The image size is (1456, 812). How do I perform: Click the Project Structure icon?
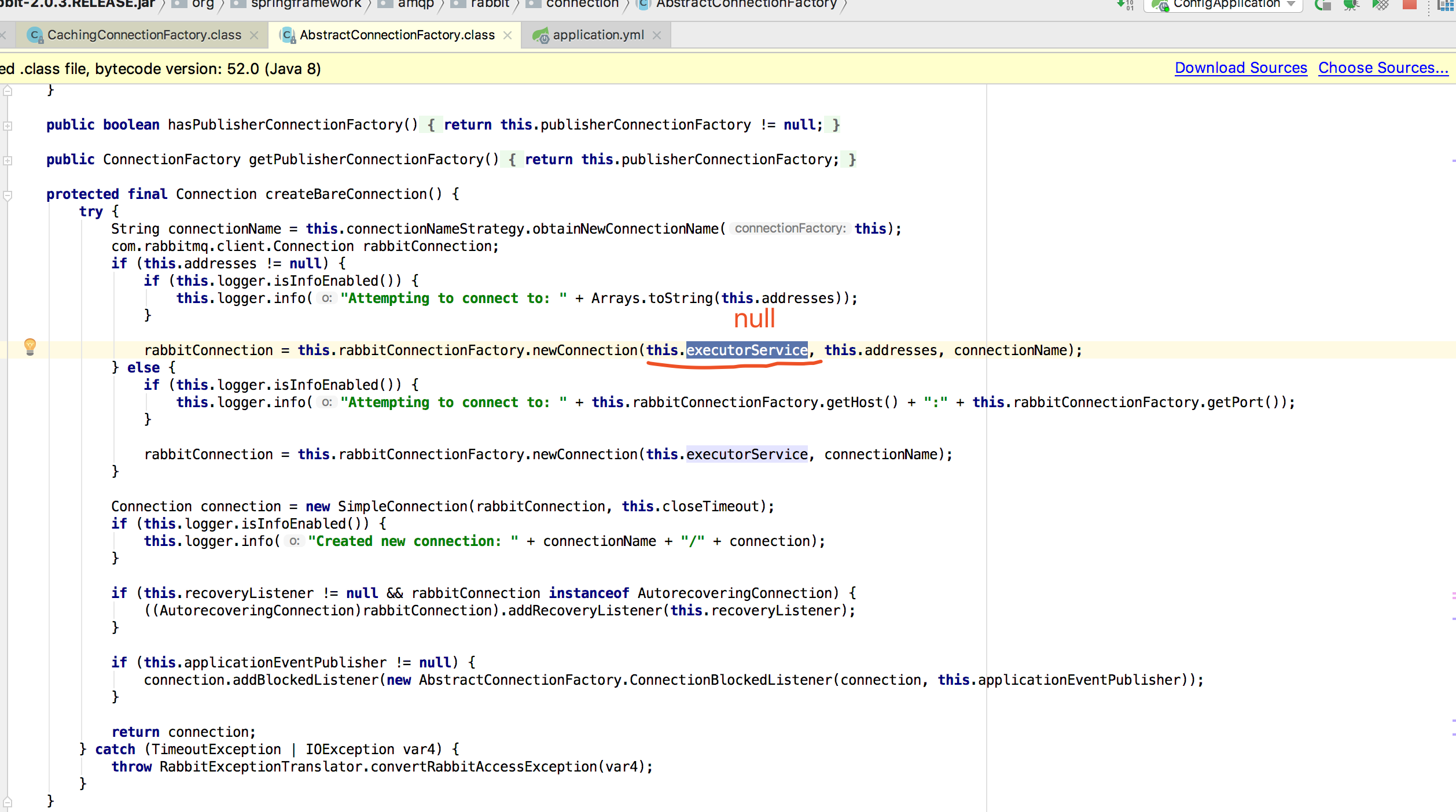pos(1446,5)
